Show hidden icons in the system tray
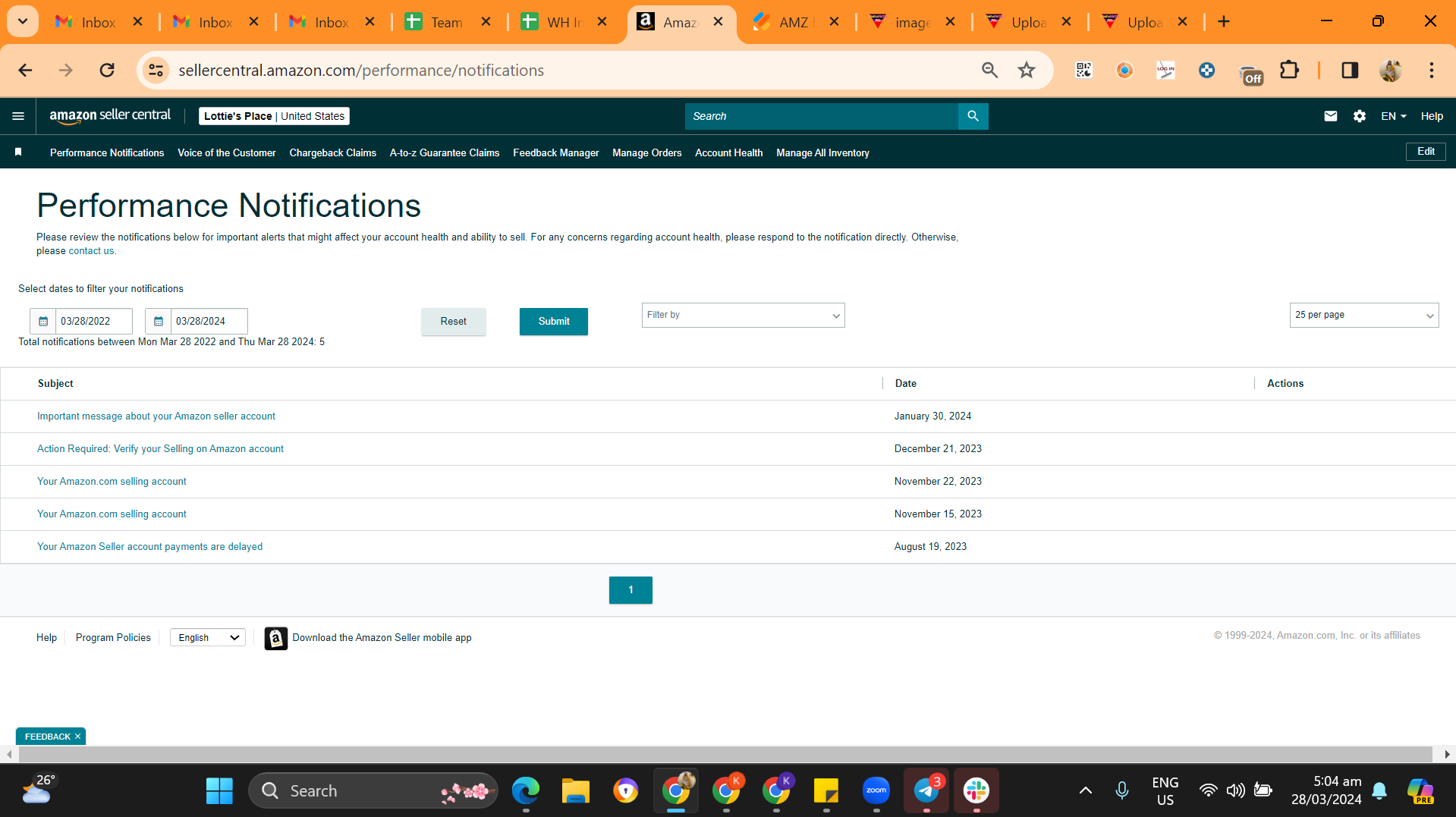This screenshot has width=1456, height=817. (1086, 791)
